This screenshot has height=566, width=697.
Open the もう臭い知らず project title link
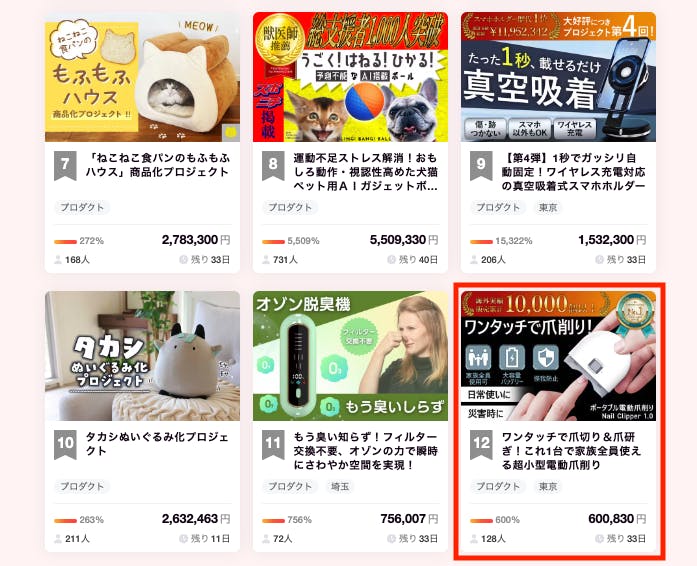tap(365, 451)
